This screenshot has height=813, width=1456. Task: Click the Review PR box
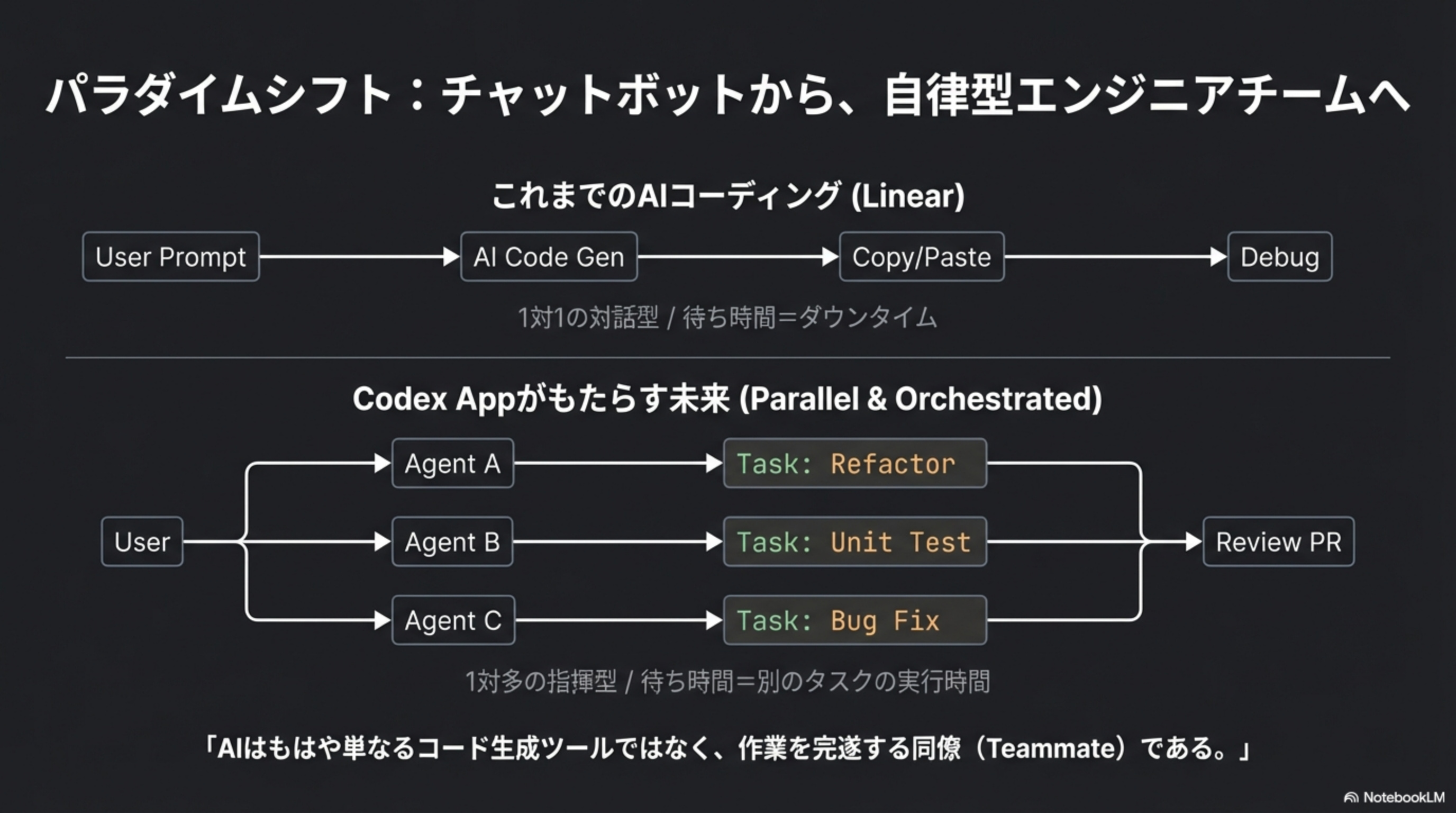click(1279, 541)
